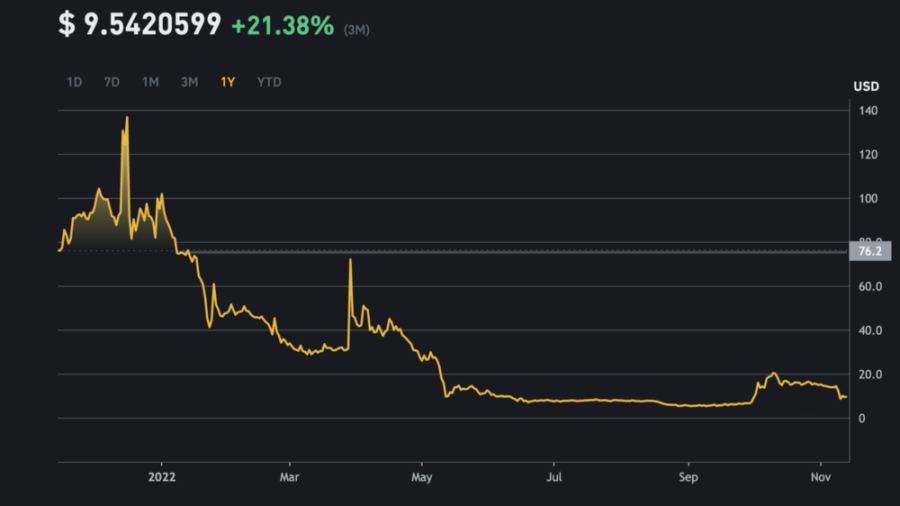900x506 pixels.
Task: Switch to the 7D timeframe
Action: pyautogui.click(x=112, y=82)
